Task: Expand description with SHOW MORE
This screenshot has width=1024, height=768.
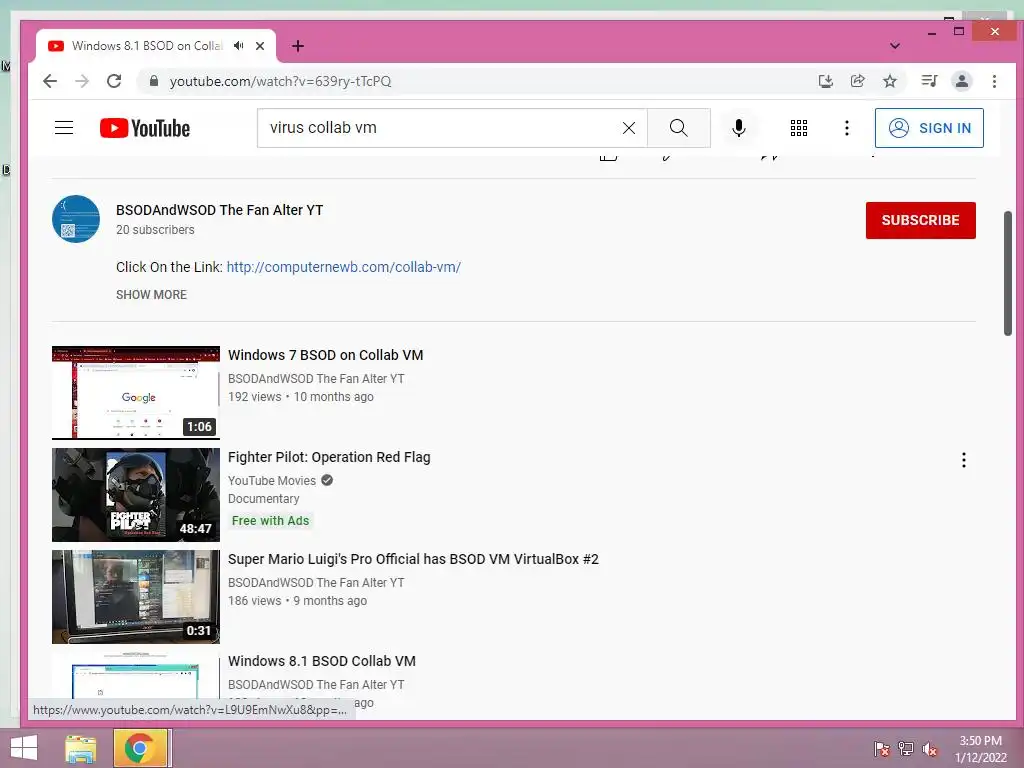Action: (x=152, y=295)
